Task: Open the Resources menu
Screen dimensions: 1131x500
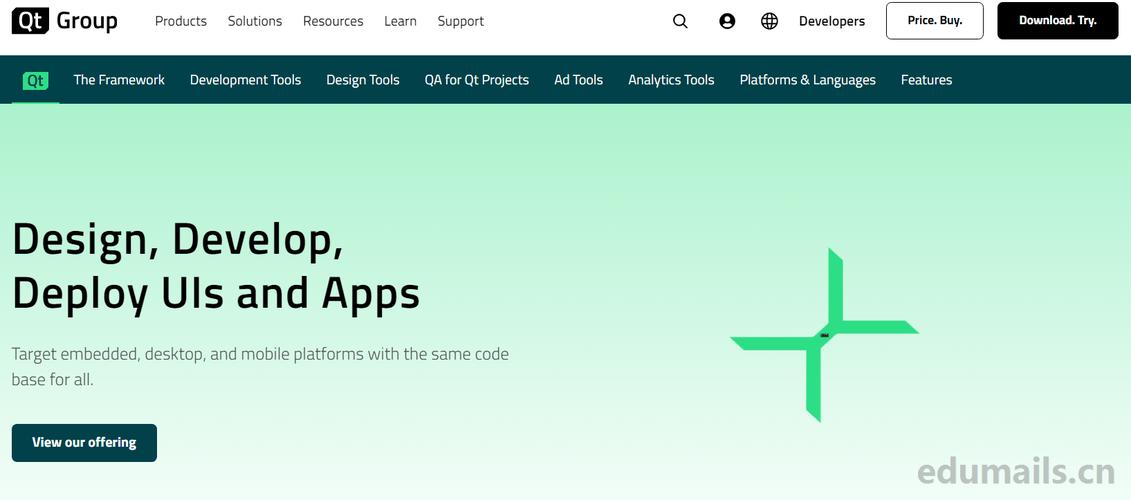Action: click(333, 22)
